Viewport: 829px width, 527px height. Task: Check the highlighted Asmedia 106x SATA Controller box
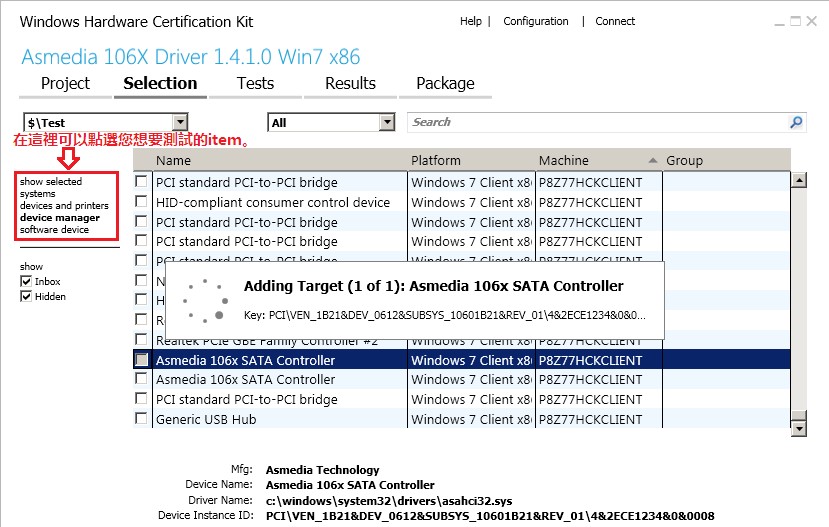(141, 360)
